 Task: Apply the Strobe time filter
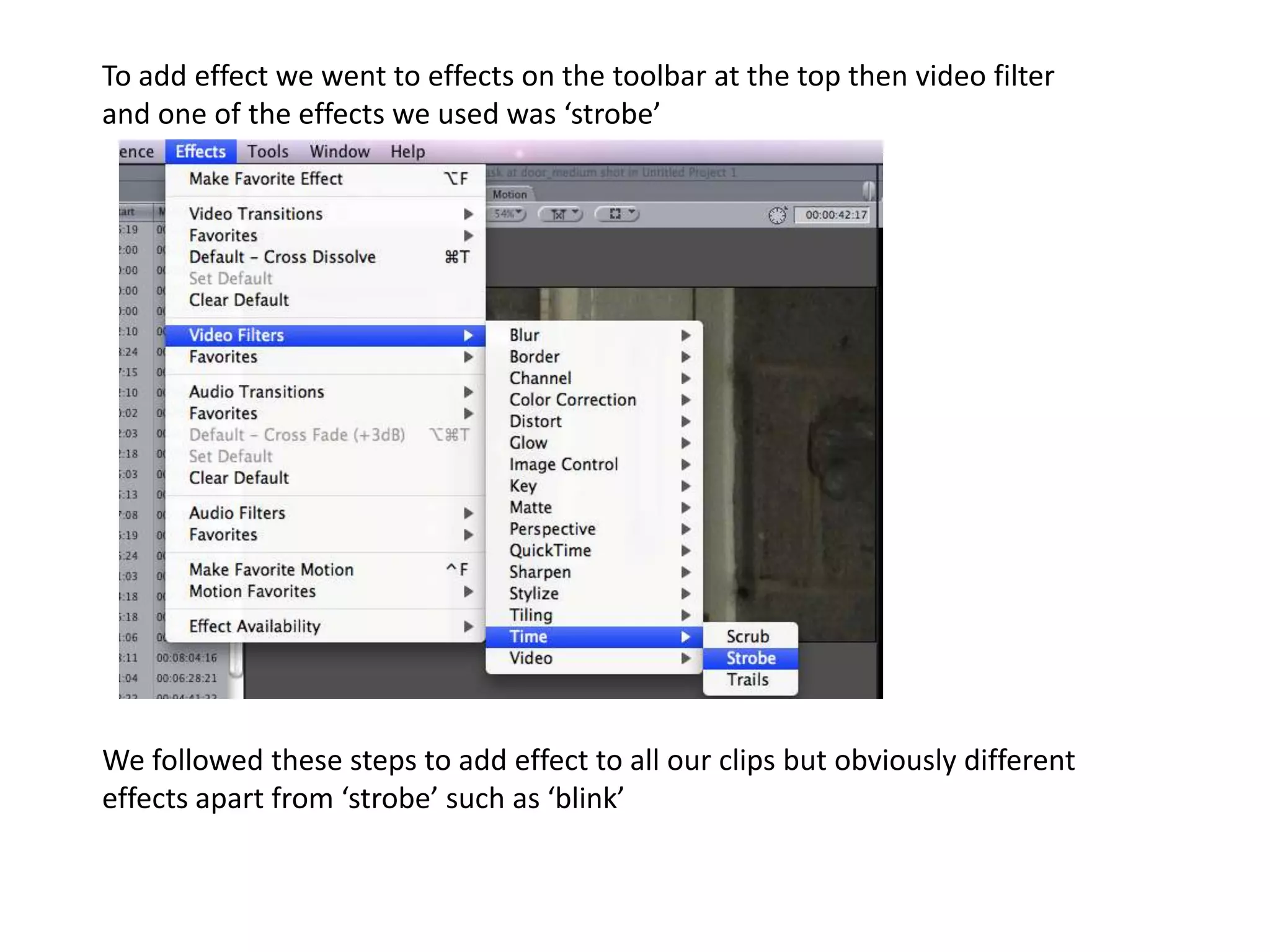[750, 658]
